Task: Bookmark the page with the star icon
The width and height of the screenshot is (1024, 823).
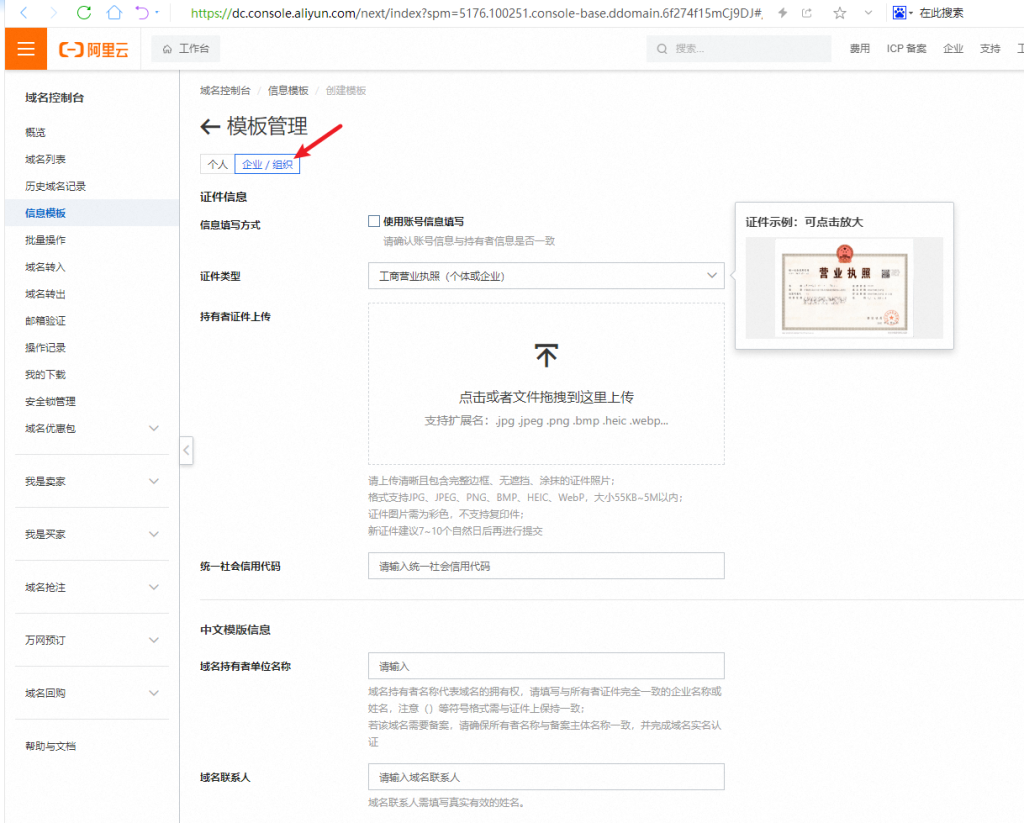Action: click(x=839, y=13)
